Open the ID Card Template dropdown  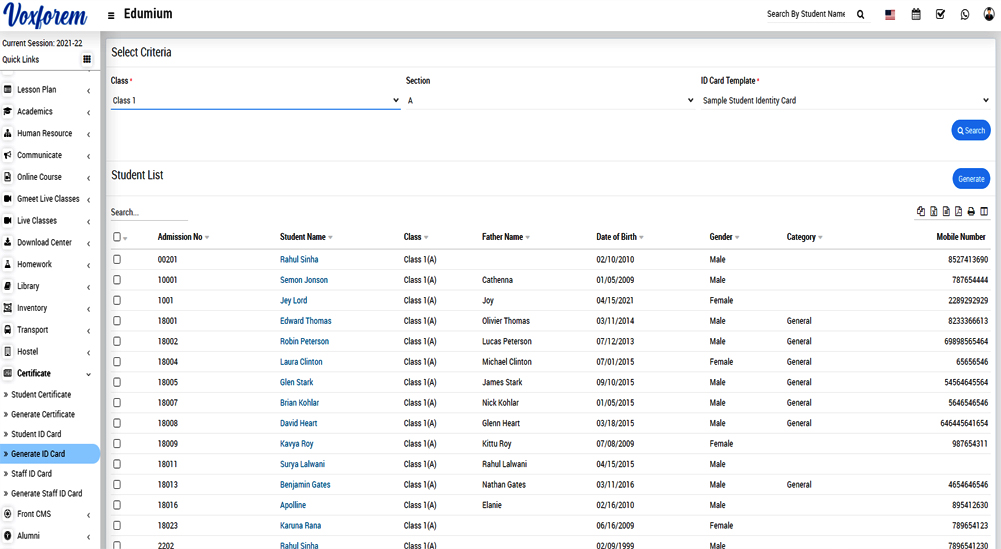[x=845, y=101]
